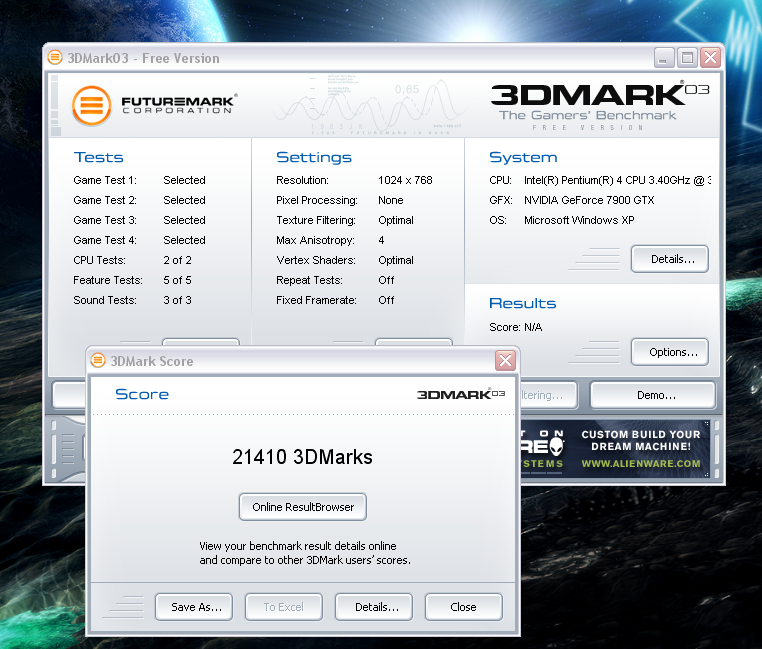Click the NVIDIA GeForce 7900 GTX text
Image resolution: width=762 pixels, height=649 pixels.
(x=589, y=200)
